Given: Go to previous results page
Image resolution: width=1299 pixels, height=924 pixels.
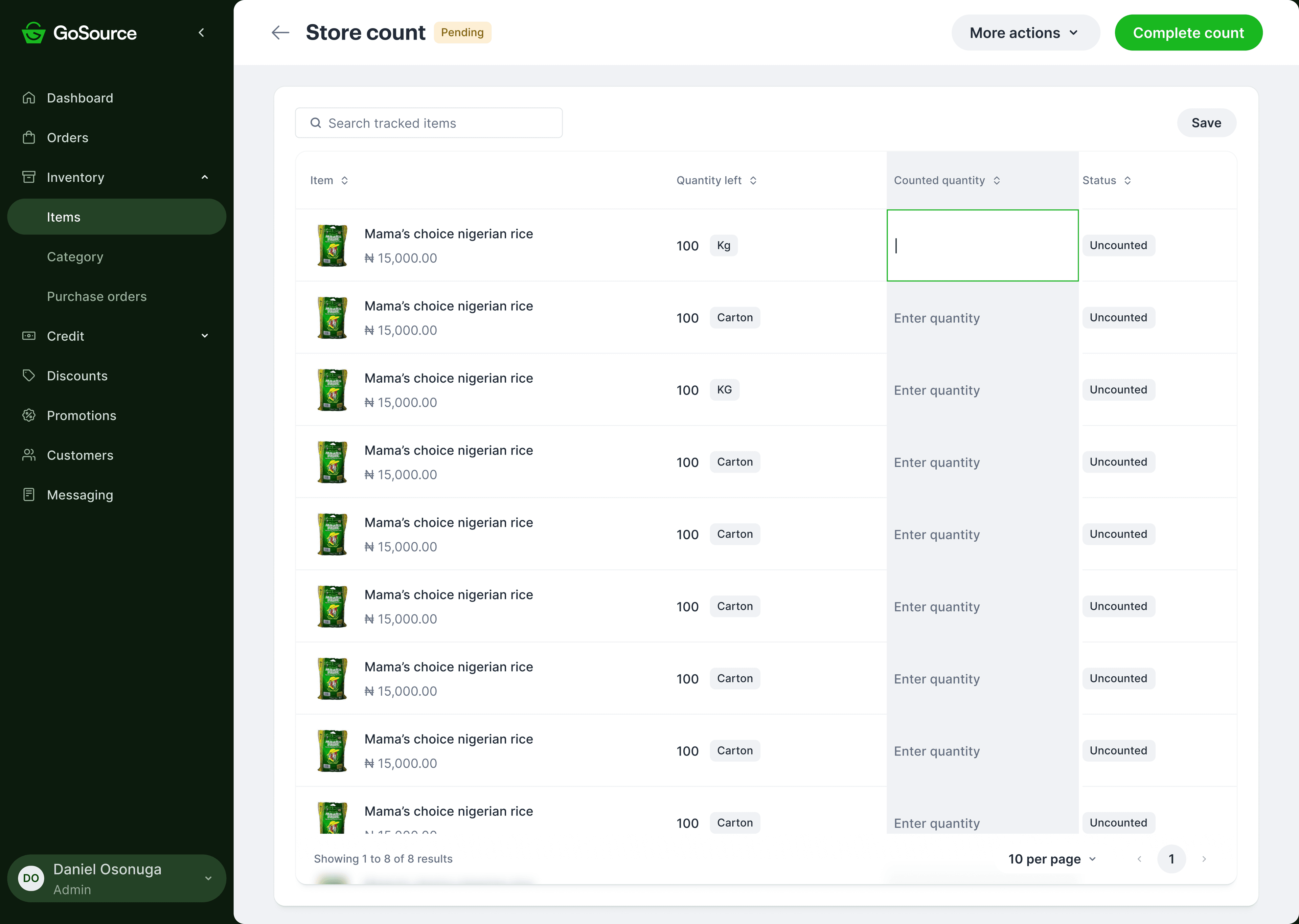Looking at the screenshot, I should pyautogui.click(x=1139, y=859).
